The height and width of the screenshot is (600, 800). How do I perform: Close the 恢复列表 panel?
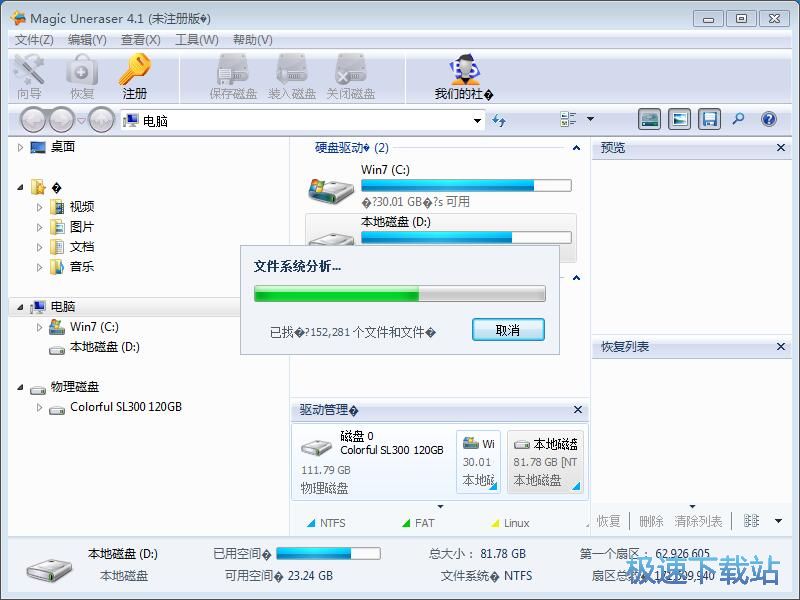(781, 346)
